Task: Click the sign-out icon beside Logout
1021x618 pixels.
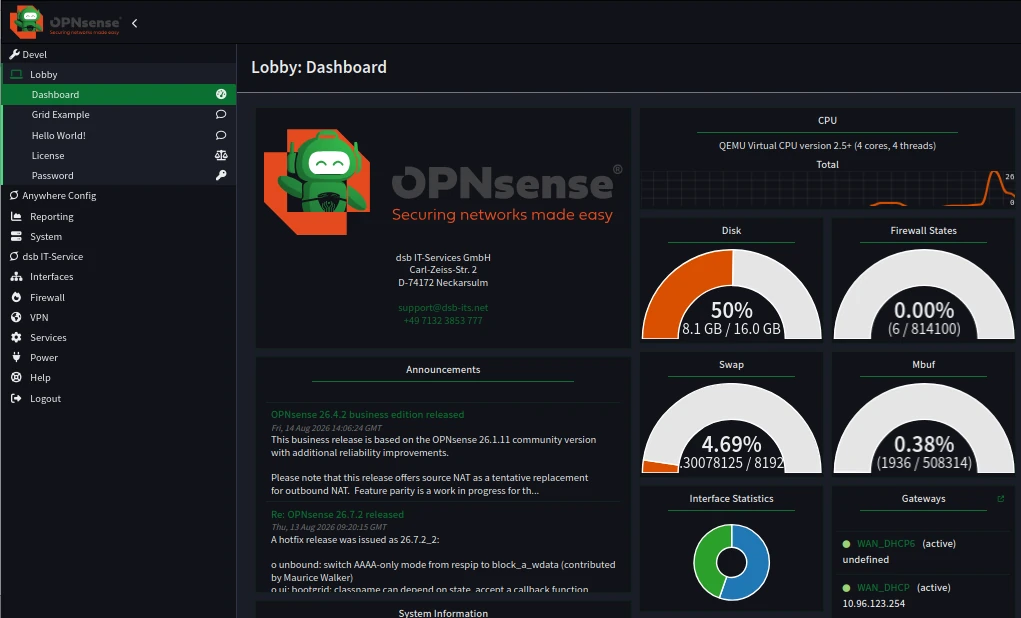Action: [x=16, y=399]
